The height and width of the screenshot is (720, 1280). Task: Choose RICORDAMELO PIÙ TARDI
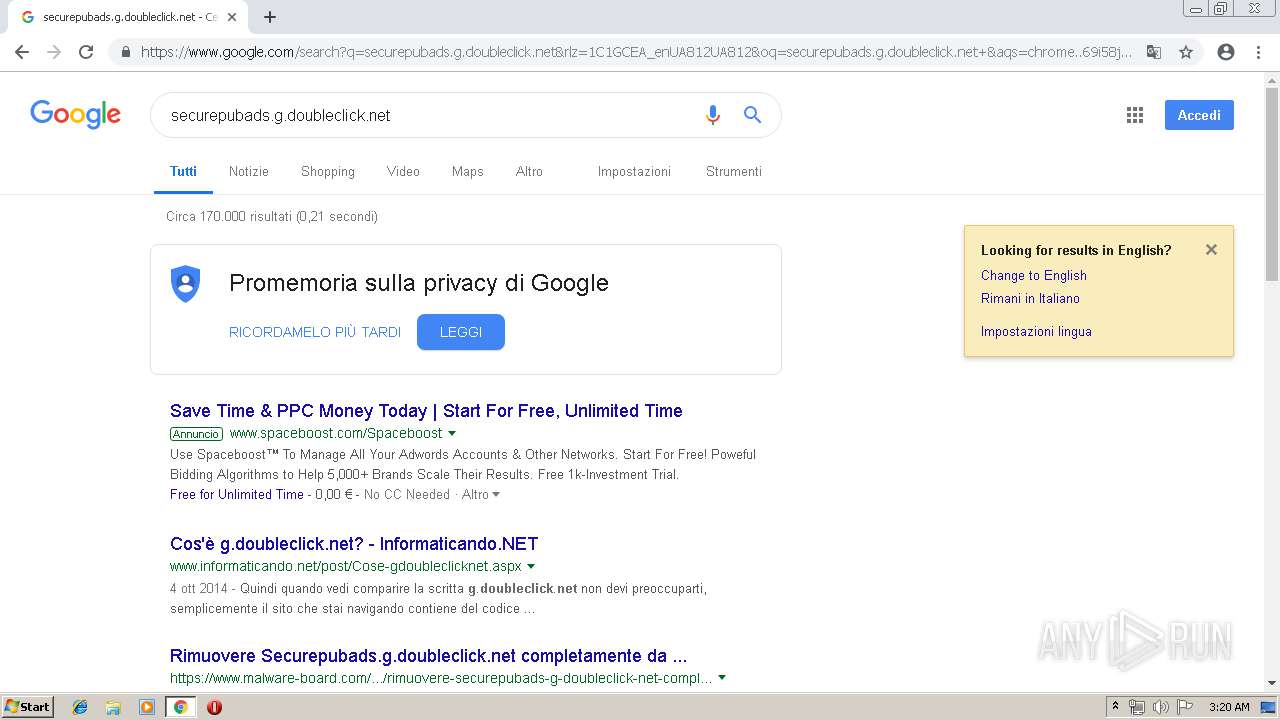click(x=315, y=332)
